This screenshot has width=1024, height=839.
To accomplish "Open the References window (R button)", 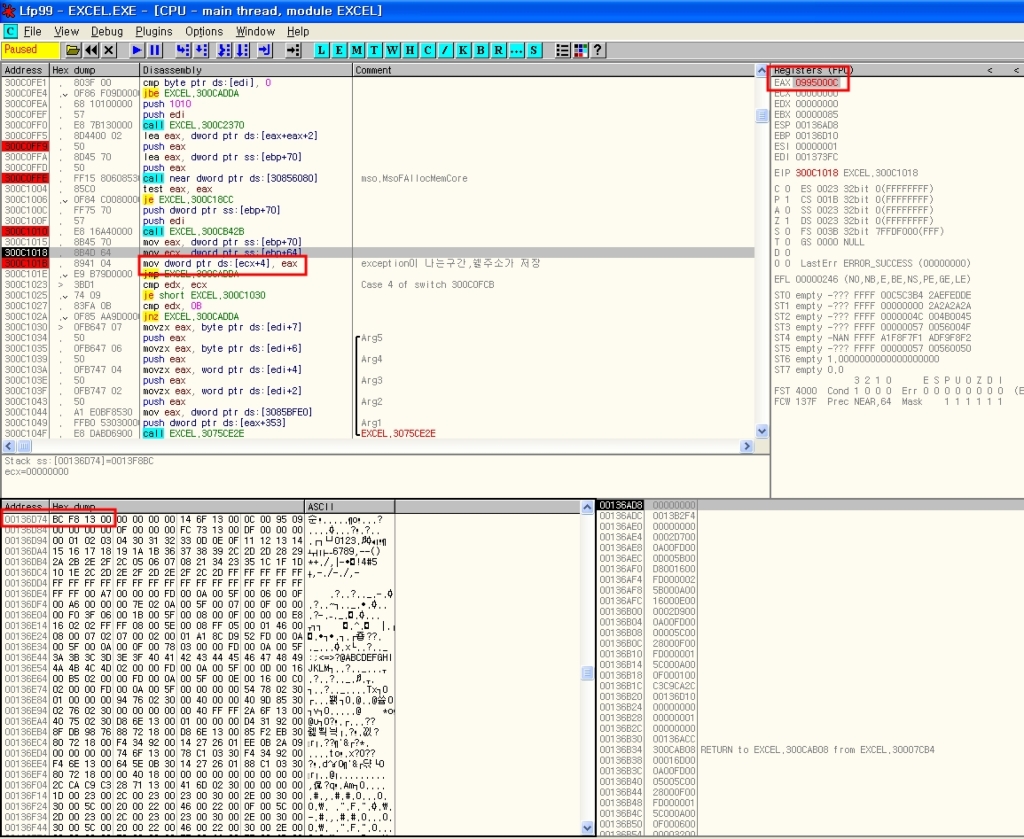I will 498,50.
